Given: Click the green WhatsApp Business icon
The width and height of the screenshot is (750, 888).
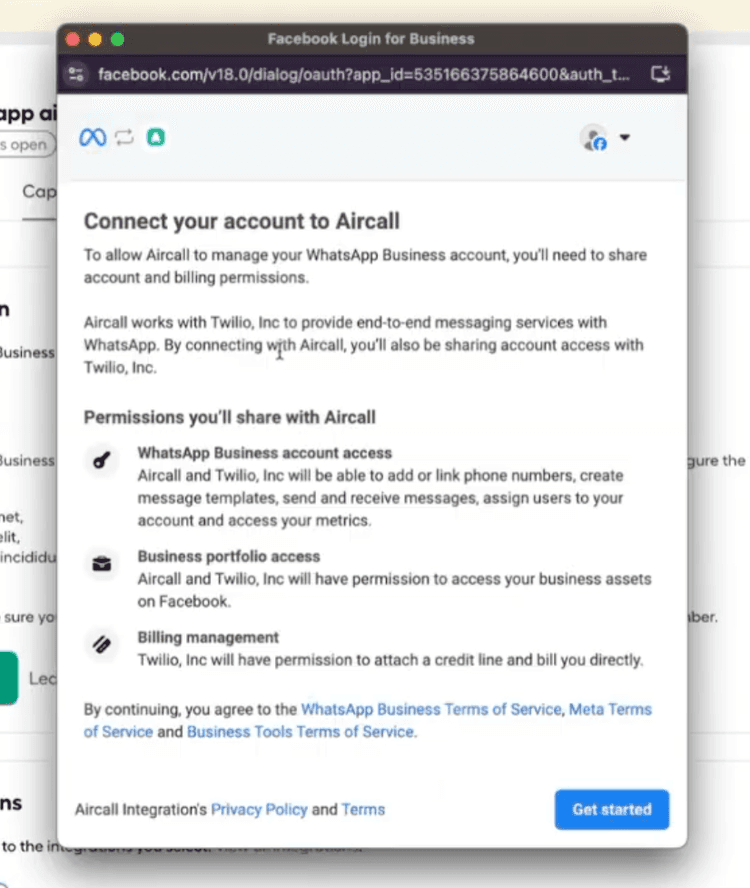Looking at the screenshot, I should (x=155, y=137).
